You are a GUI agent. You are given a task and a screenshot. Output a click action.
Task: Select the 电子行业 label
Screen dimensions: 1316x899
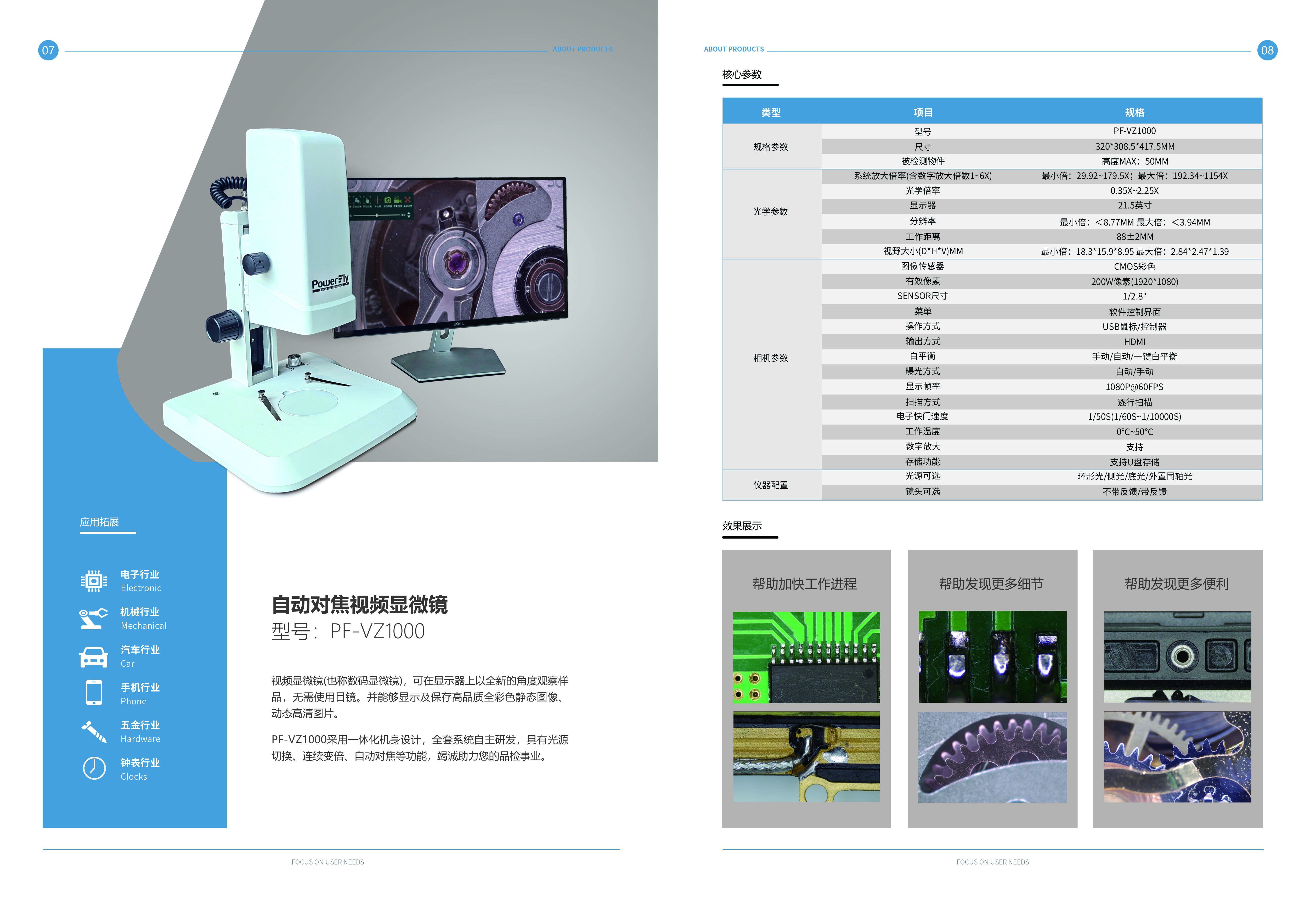pos(140,574)
